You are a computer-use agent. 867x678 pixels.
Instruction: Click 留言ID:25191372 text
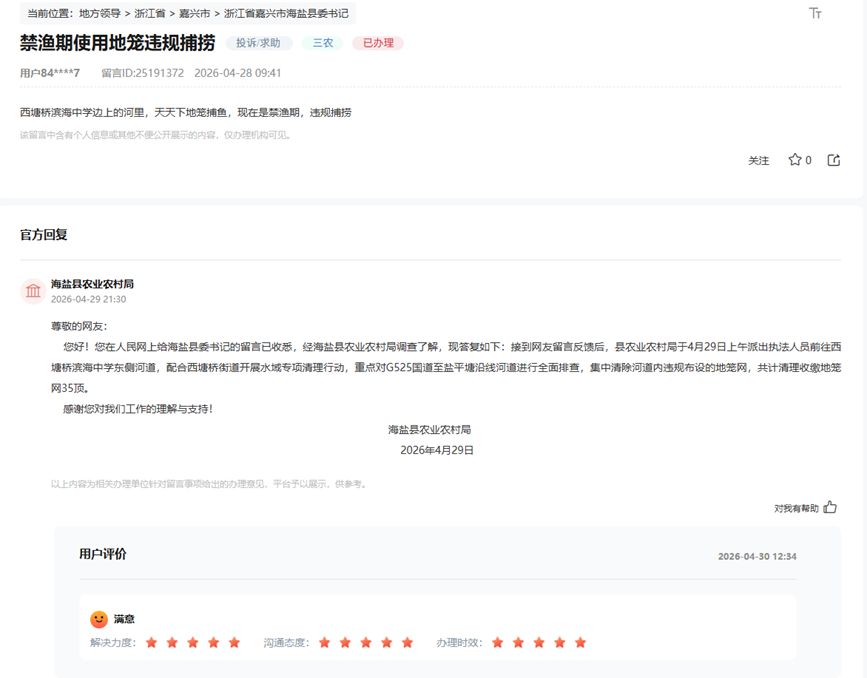point(143,73)
